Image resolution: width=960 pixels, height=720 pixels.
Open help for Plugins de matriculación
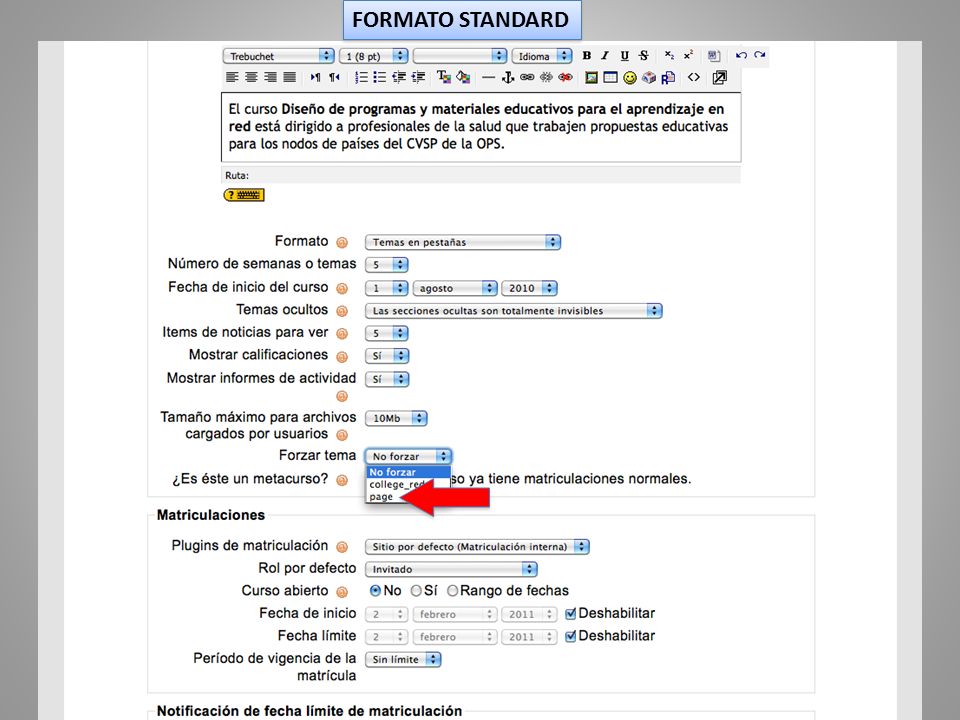click(342, 547)
